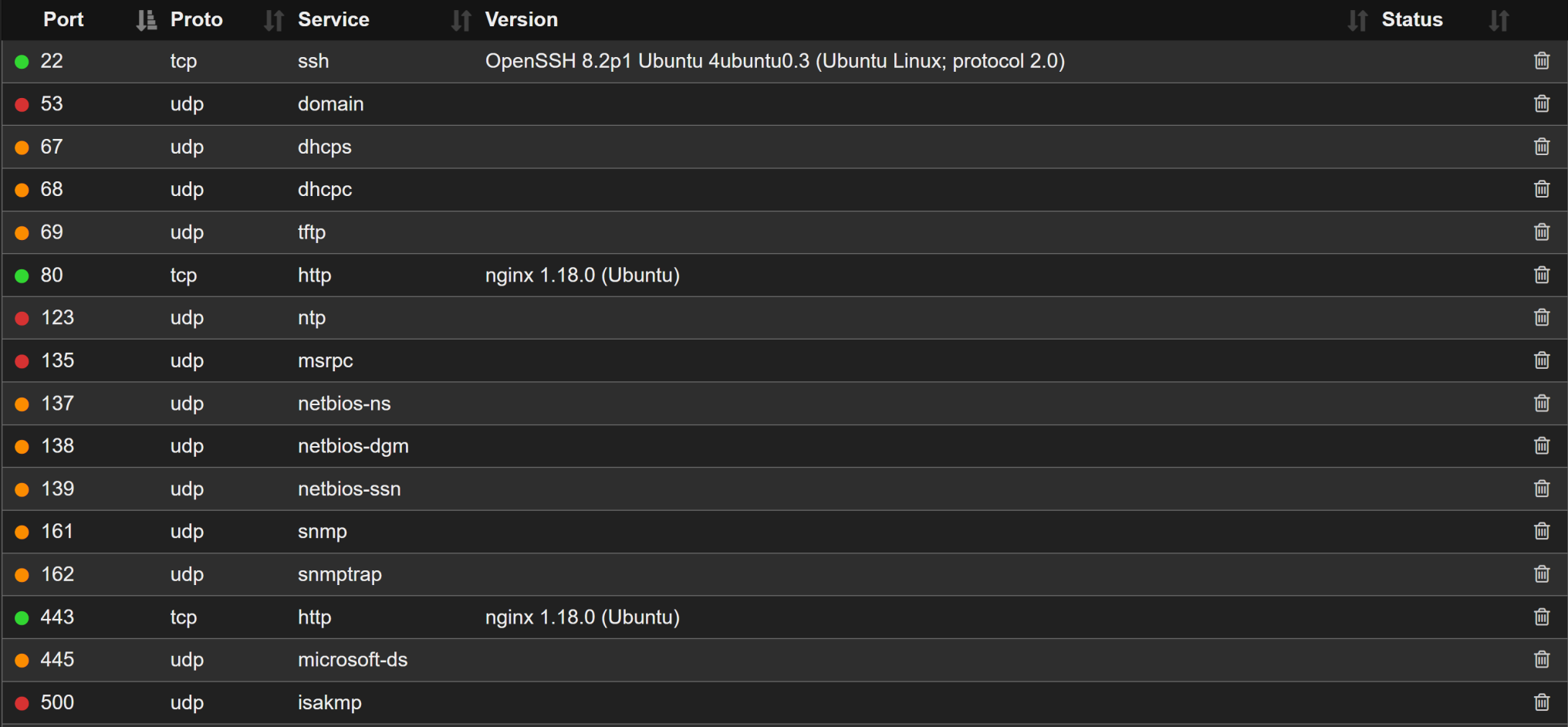Click the green status dot for port 22
The image size is (1568, 727).
click(22, 62)
